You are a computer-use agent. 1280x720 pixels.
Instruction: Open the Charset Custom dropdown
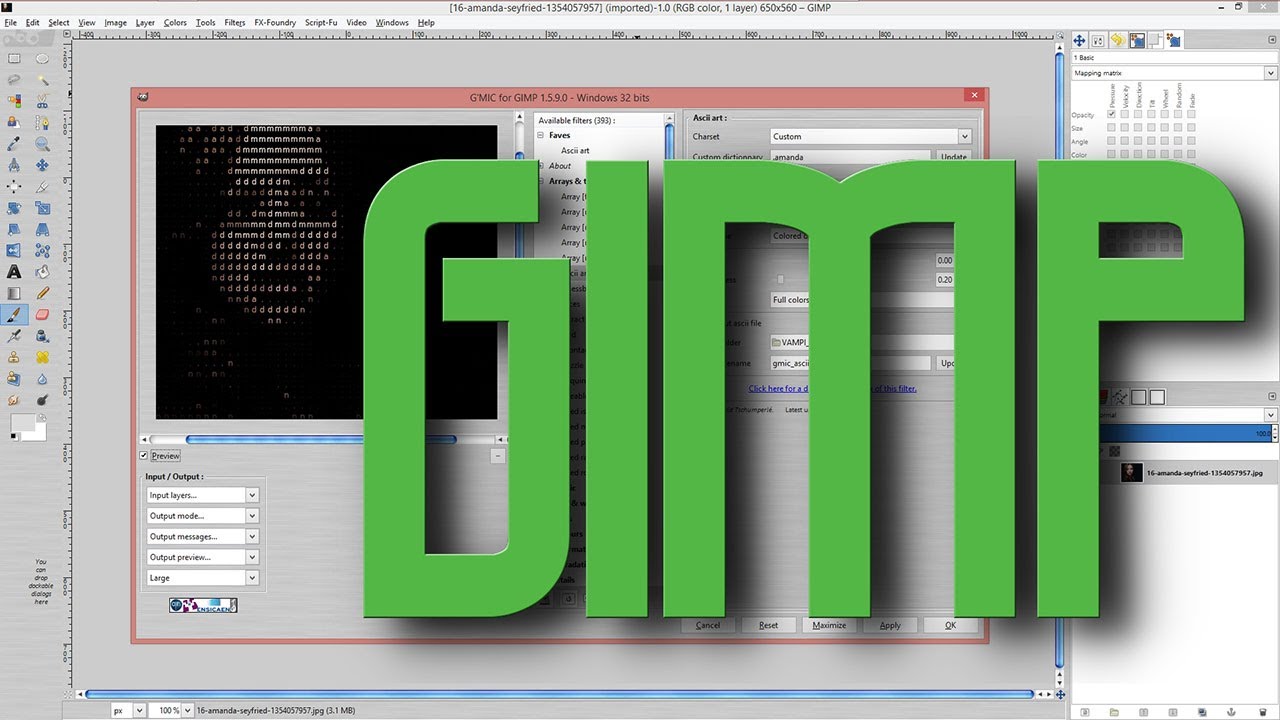click(x=871, y=136)
